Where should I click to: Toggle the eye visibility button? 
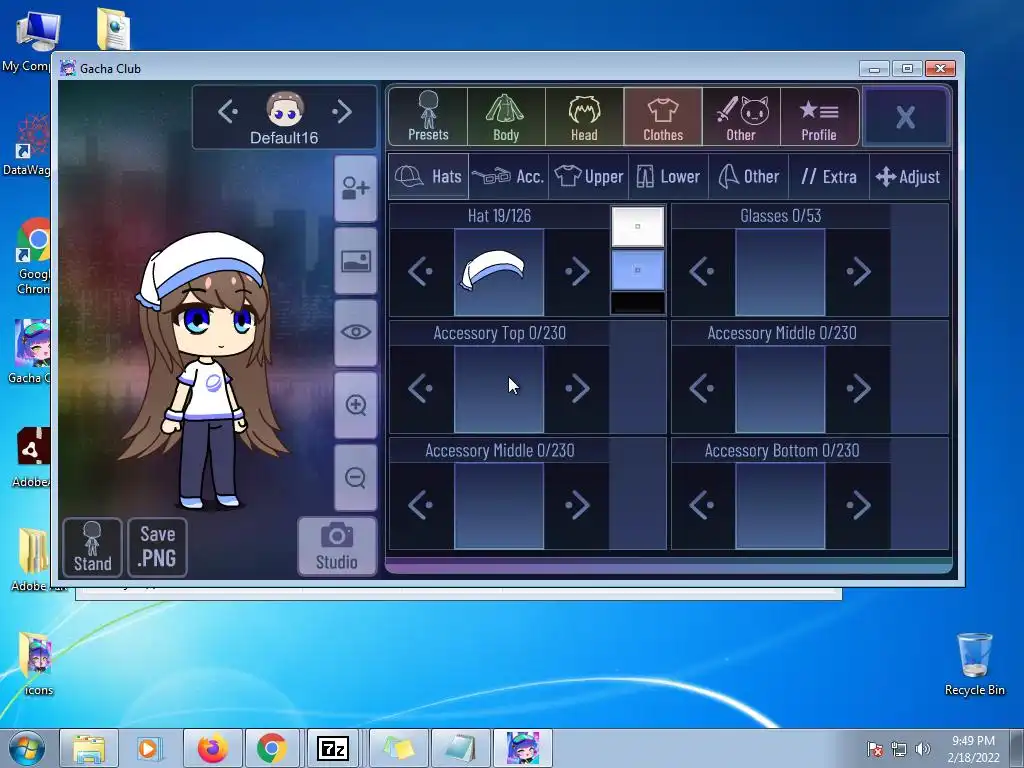[356, 332]
